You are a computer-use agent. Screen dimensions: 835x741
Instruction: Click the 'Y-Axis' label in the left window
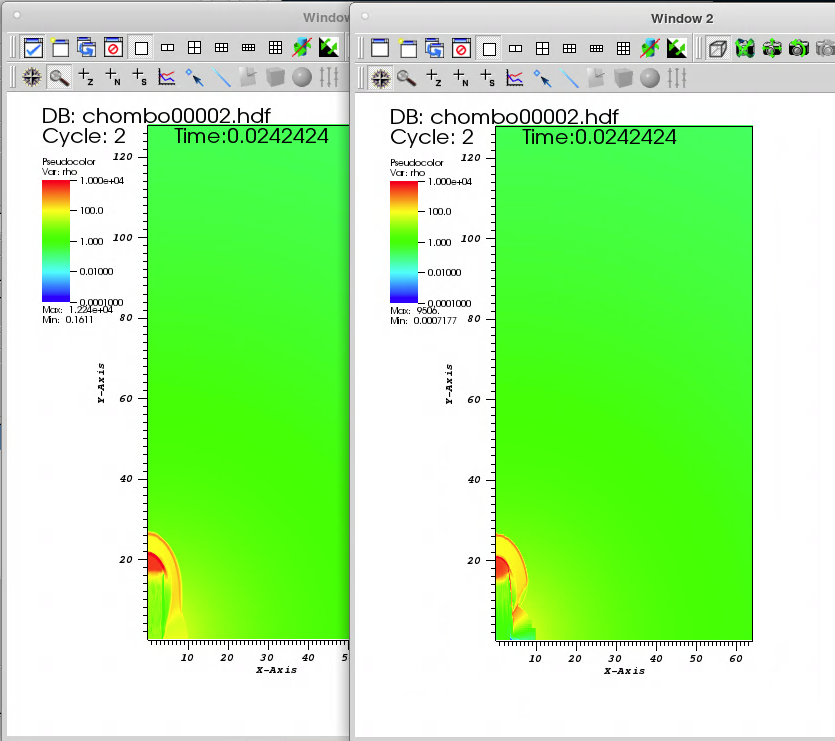point(101,383)
